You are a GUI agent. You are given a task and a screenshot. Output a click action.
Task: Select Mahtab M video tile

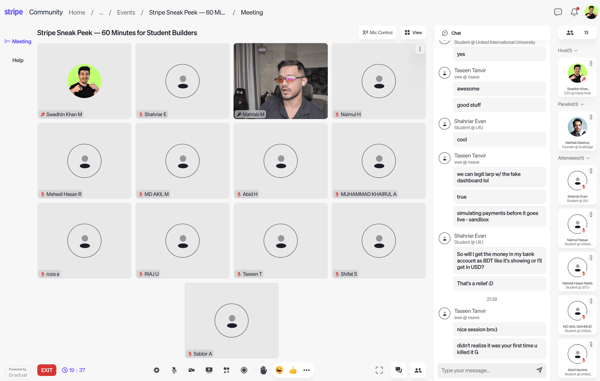coord(281,81)
